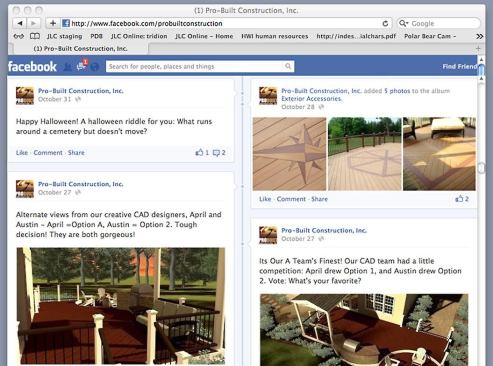Like the Halloween riddle post
The image size is (493, 366).
[x=22, y=153]
